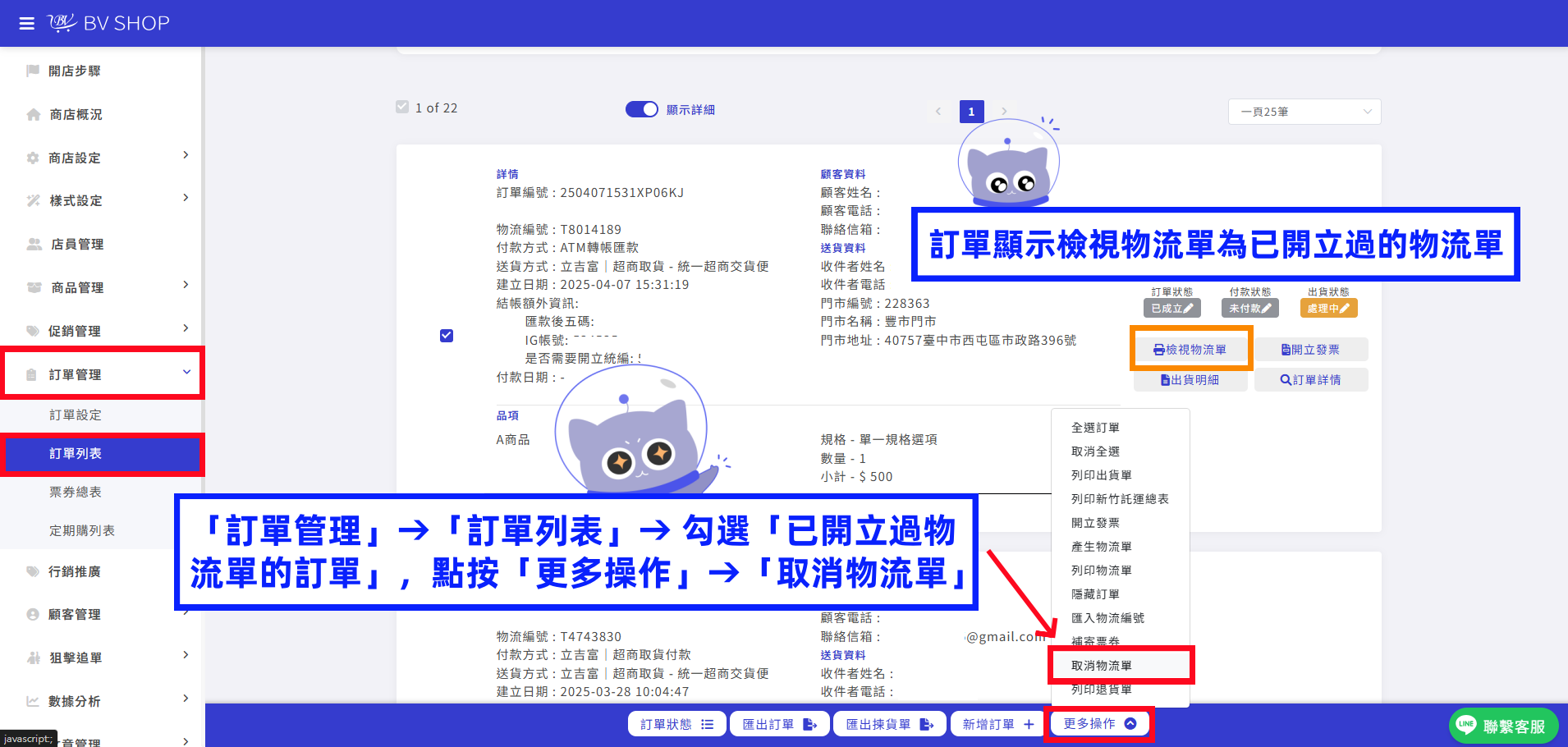This screenshot has height=747, width=1568.
Task: Expand 狙擊追單 submenu chevron
Action: coord(186,655)
